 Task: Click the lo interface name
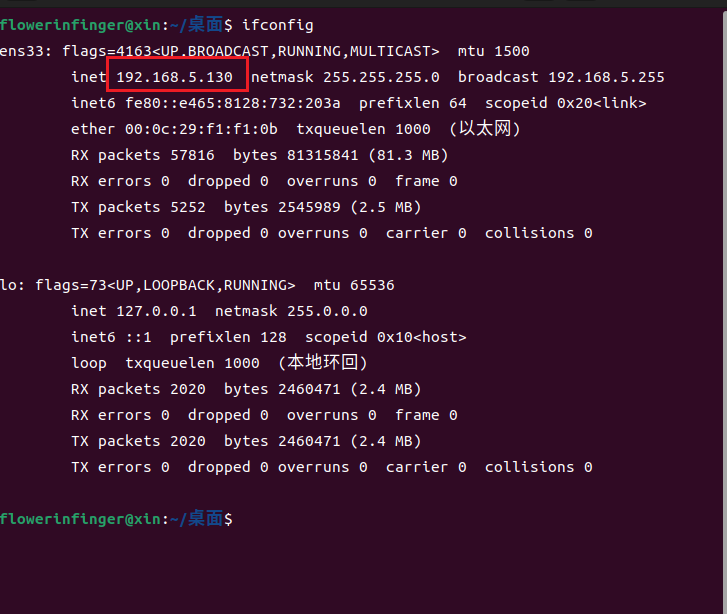click(8, 285)
